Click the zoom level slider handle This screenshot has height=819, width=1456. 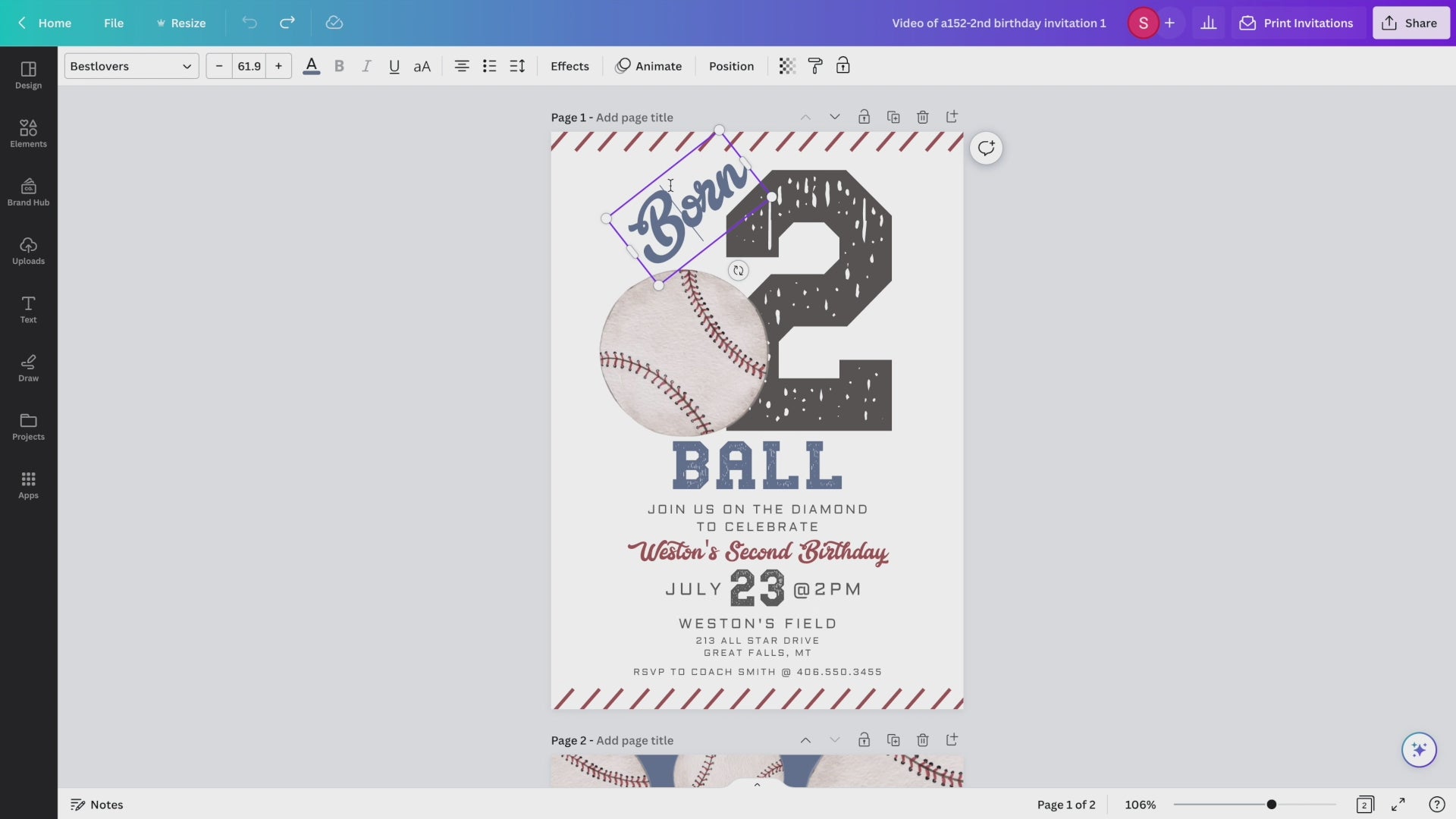point(1272,805)
